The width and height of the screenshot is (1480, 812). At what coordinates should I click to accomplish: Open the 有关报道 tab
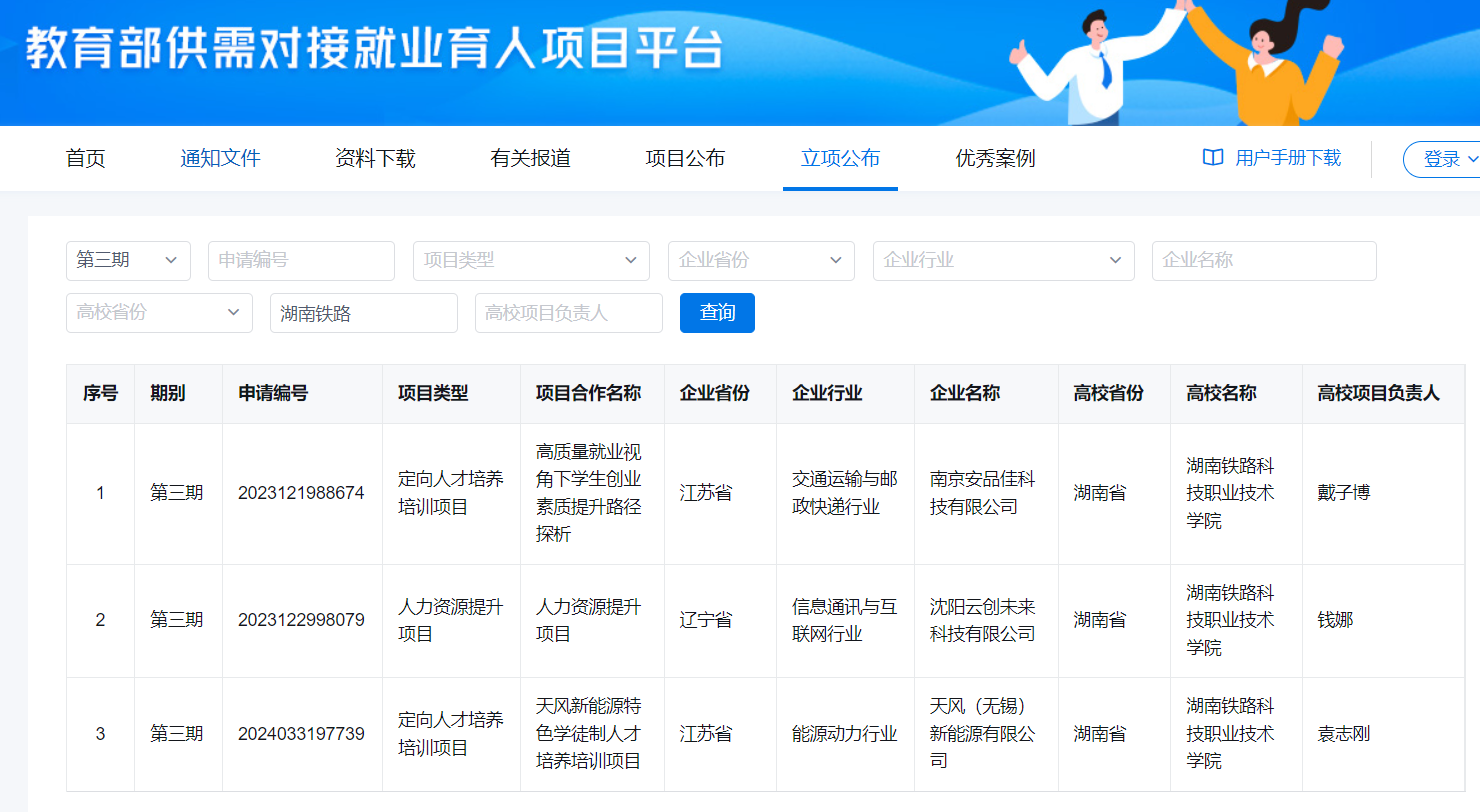(x=530, y=158)
